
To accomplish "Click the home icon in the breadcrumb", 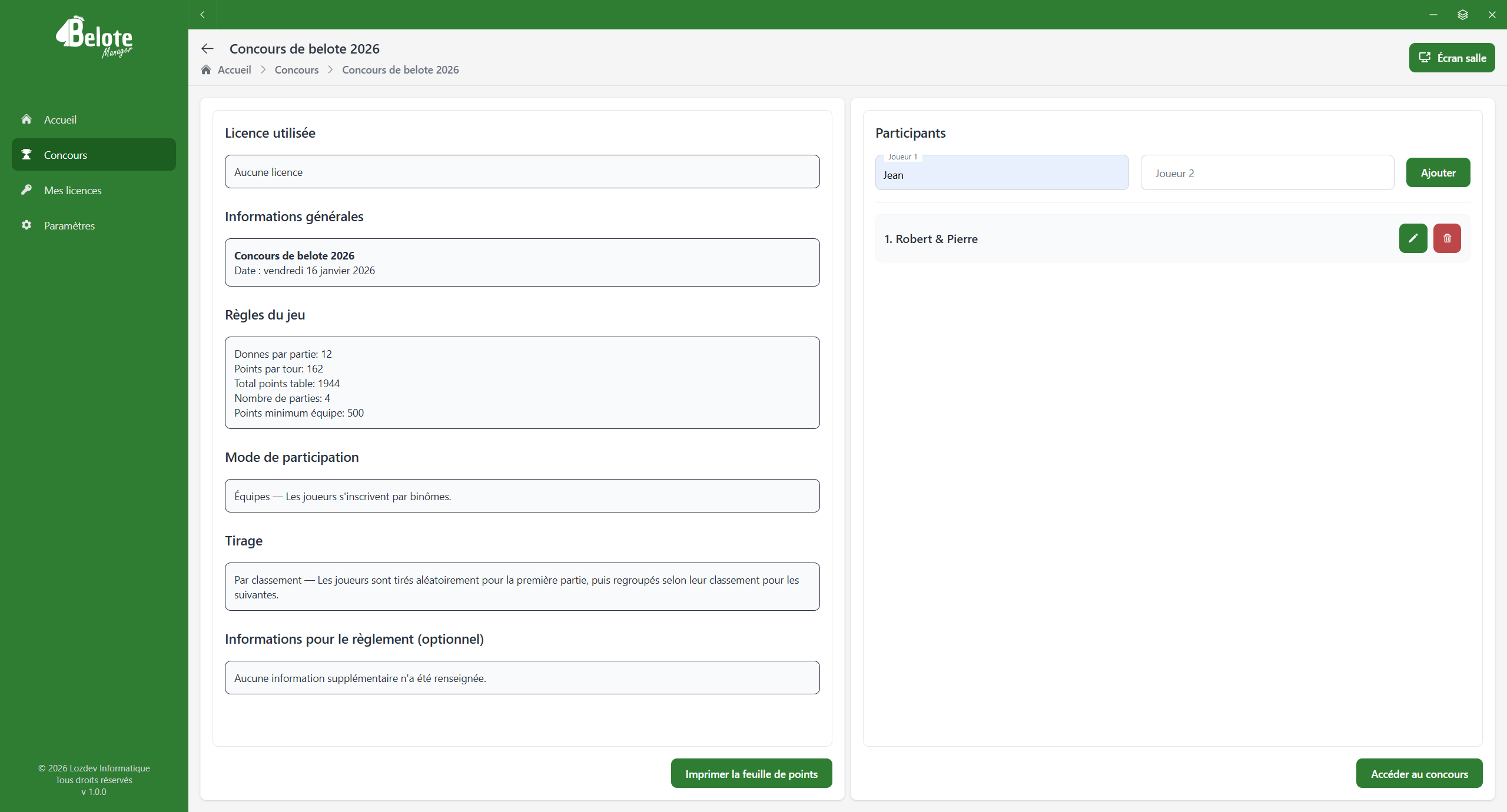I will click(x=206, y=70).
